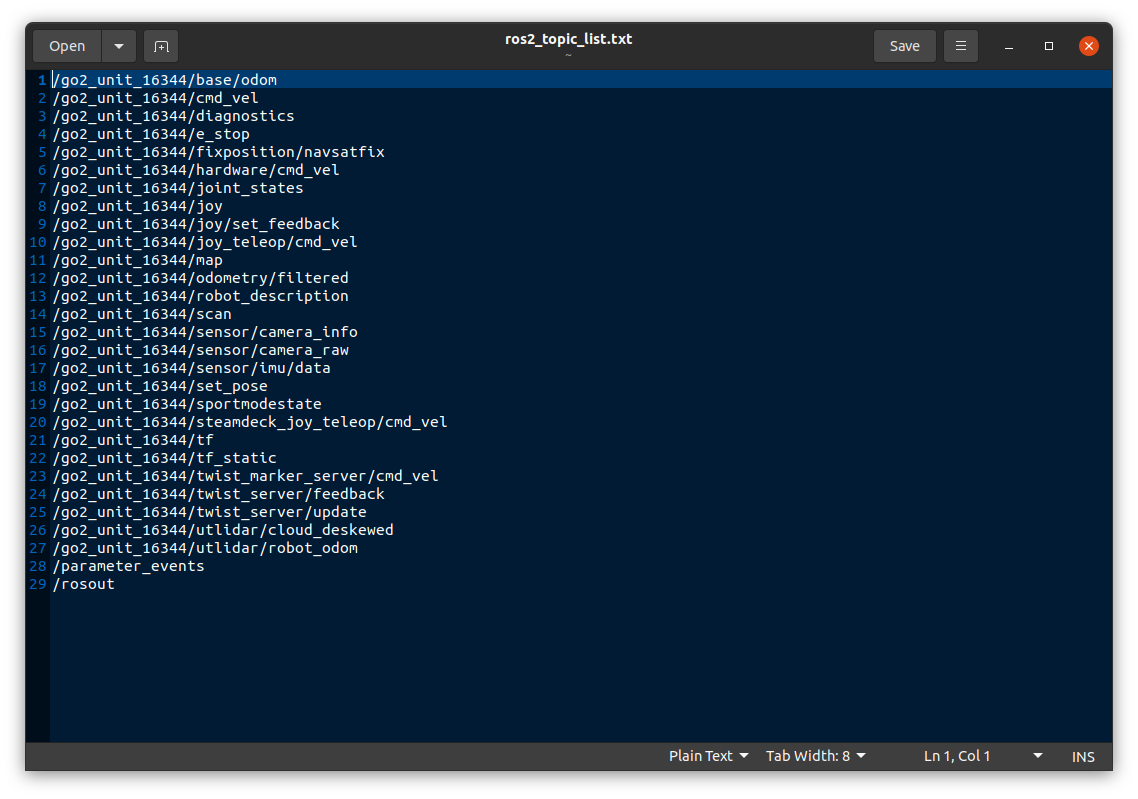Open the Plain Text language dropdown
This screenshot has height=799, width=1138.
[x=708, y=756]
